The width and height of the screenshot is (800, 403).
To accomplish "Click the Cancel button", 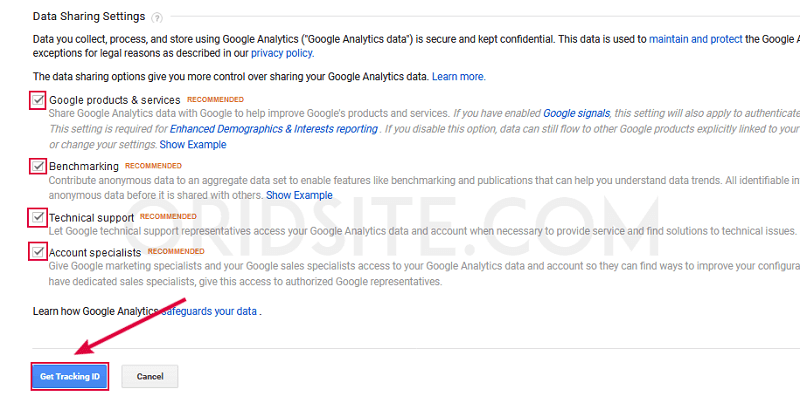I will [x=150, y=376].
